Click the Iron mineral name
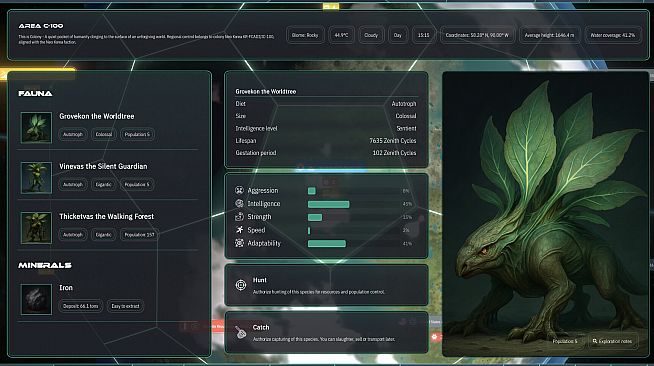Screen dimensions: 654x366 [x=66, y=288]
